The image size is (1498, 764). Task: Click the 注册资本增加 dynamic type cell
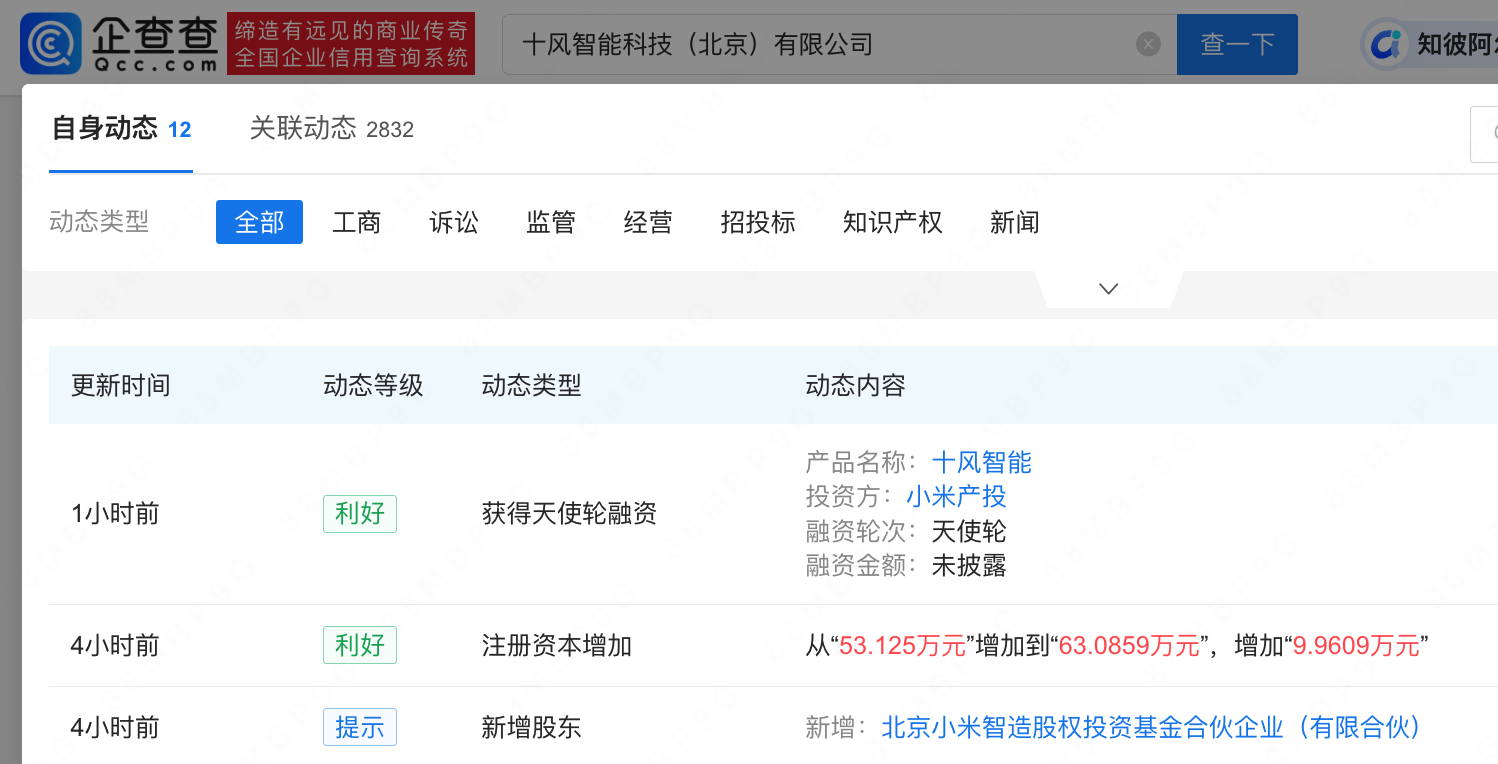[x=557, y=645]
